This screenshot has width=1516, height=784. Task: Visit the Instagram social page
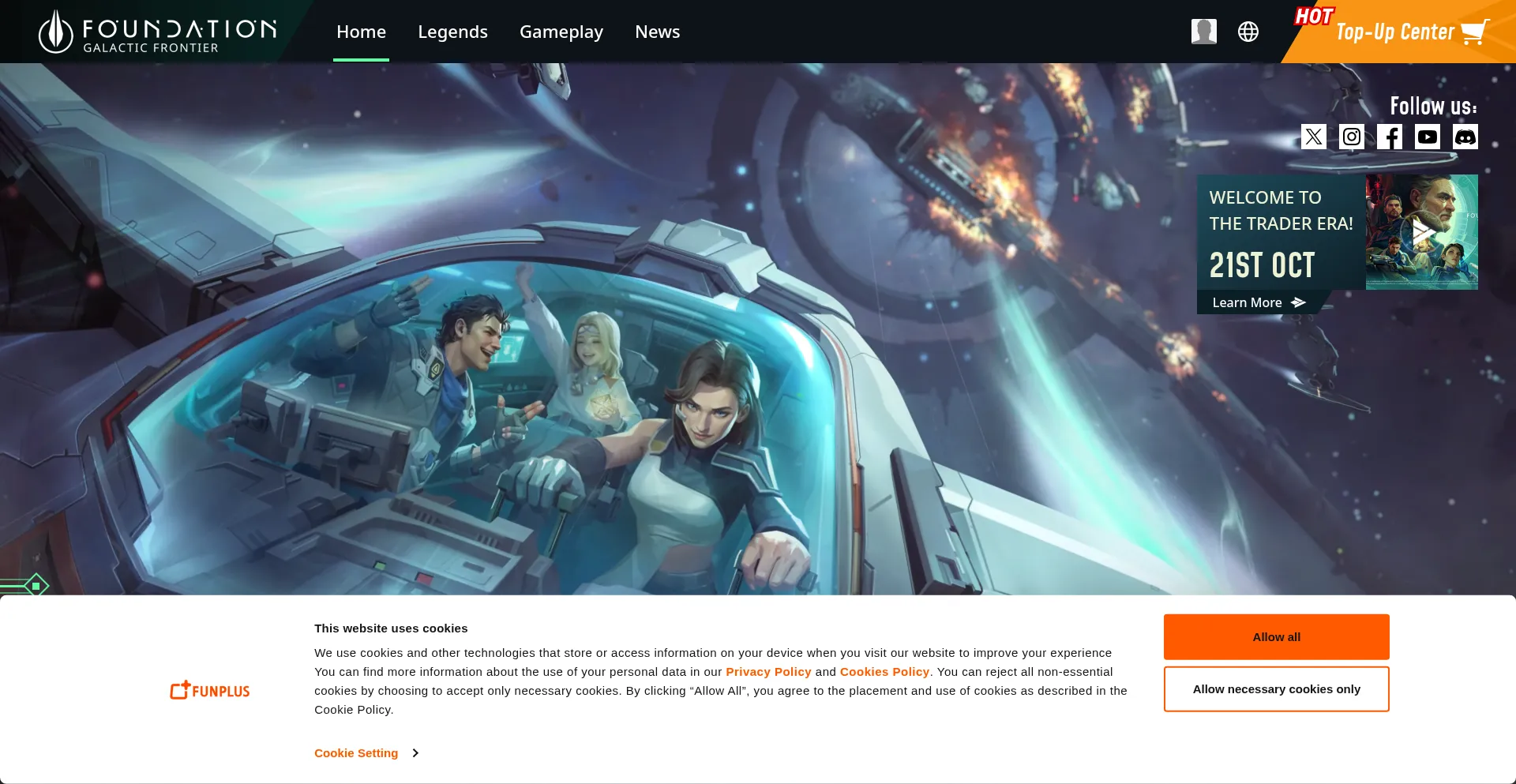(x=1352, y=137)
